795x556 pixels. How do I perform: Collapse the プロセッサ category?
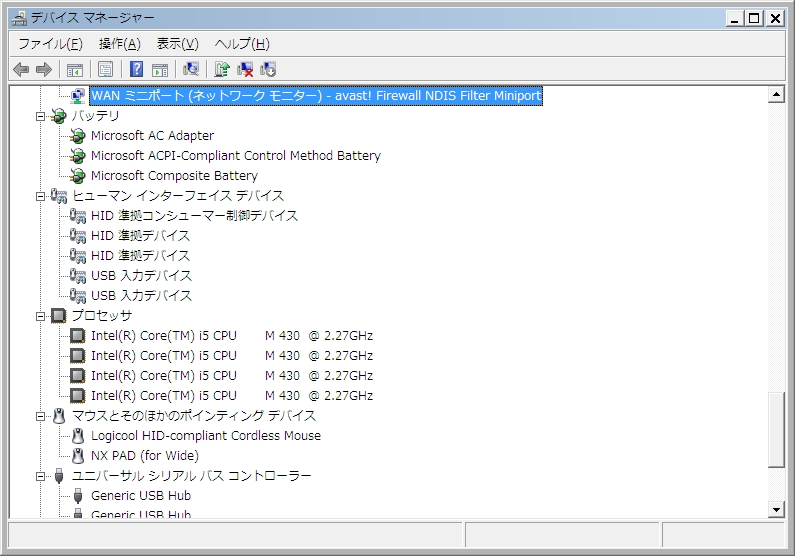[41, 316]
